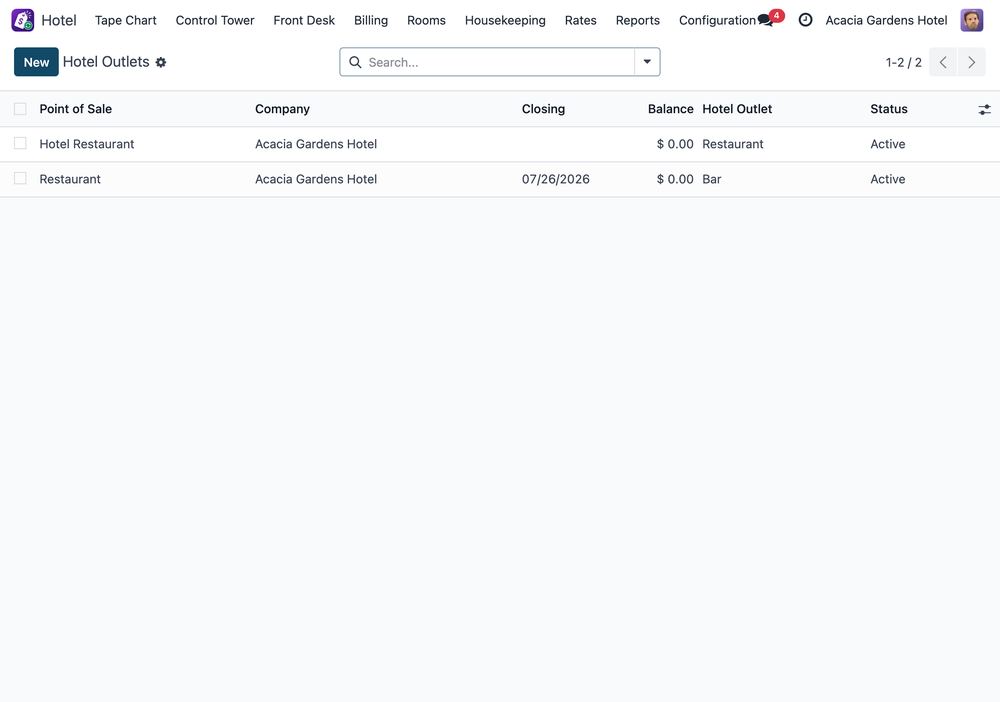1000x702 pixels.
Task: Go to the previous page arrow
Action: click(x=943, y=62)
